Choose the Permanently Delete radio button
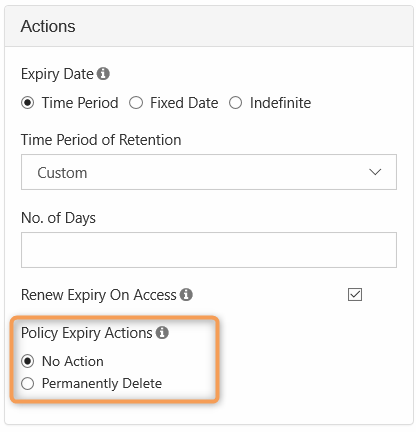The width and height of the screenshot is (416, 432). pyautogui.click(x=28, y=384)
